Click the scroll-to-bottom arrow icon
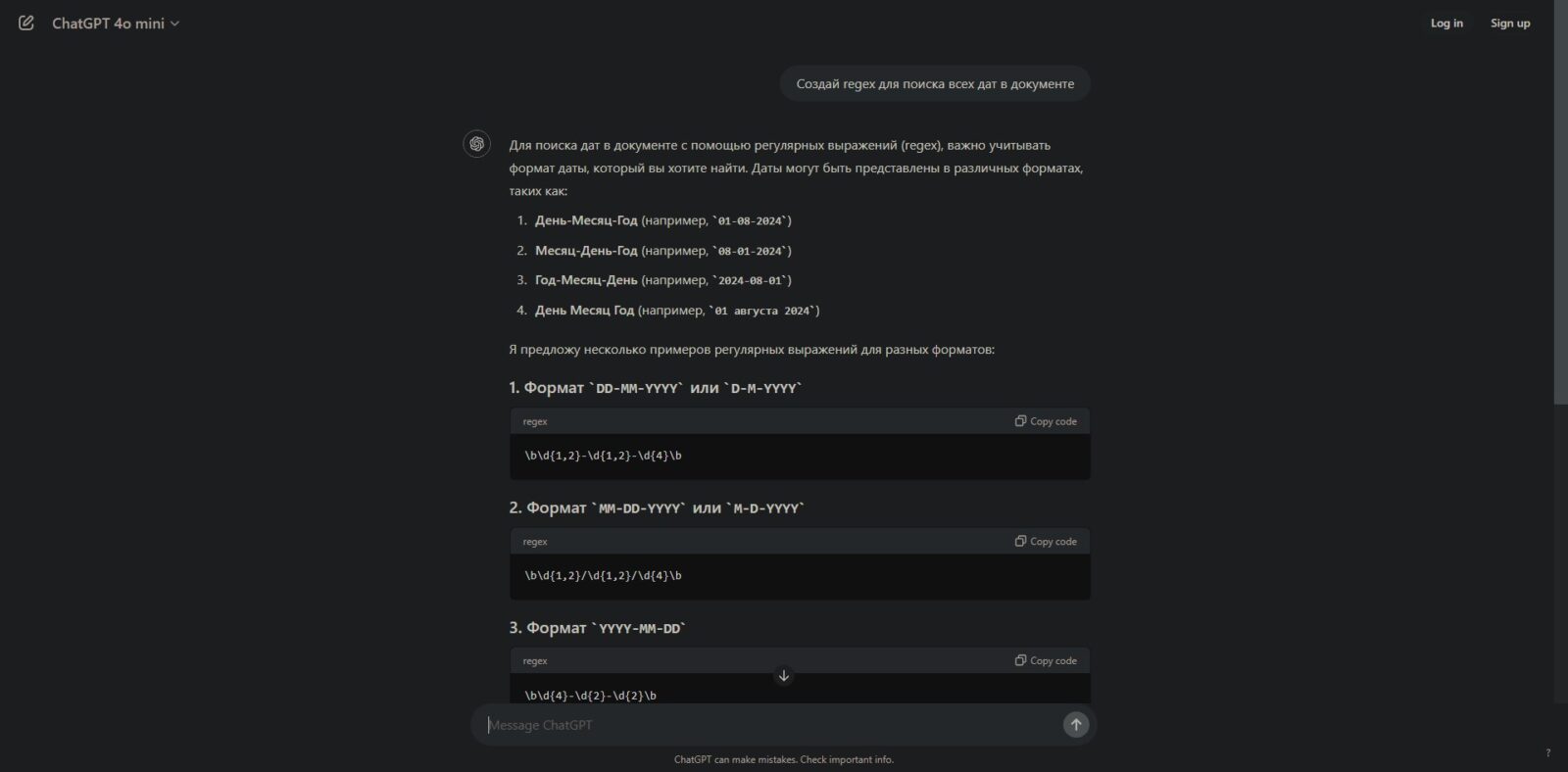This screenshot has height=772, width=1568. coord(783,675)
